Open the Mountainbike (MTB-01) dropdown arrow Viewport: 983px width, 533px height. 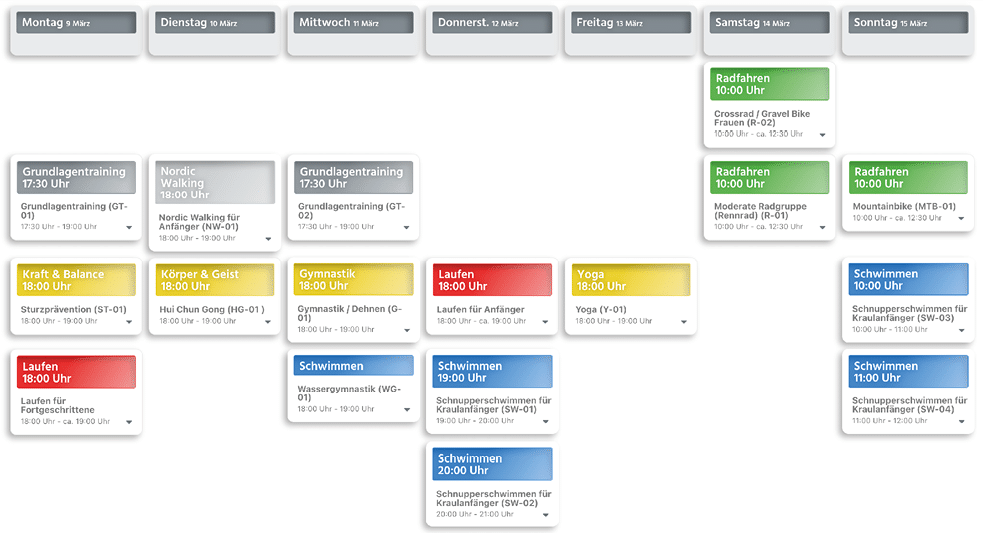click(x=961, y=219)
